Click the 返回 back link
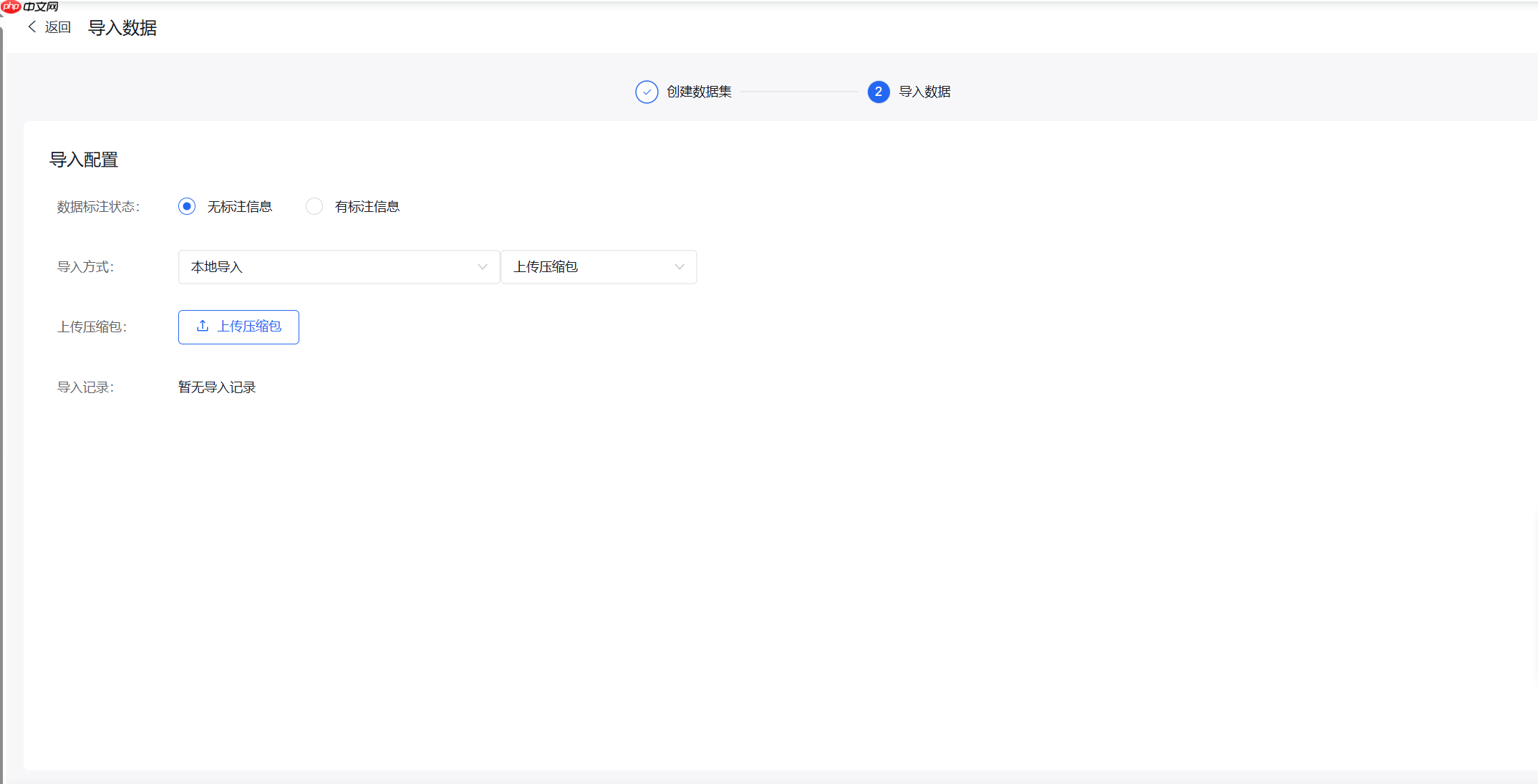The image size is (1538, 784). (57, 27)
